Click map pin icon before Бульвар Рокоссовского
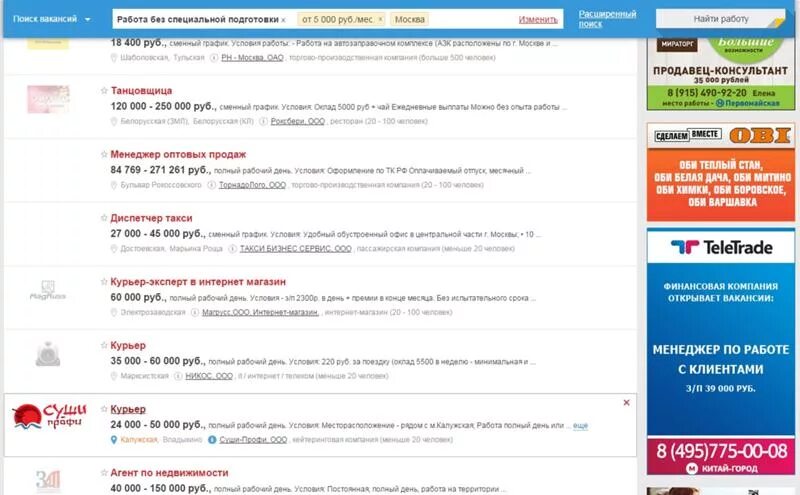The height and width of the screenshot is (495, 800). [114, 185]
